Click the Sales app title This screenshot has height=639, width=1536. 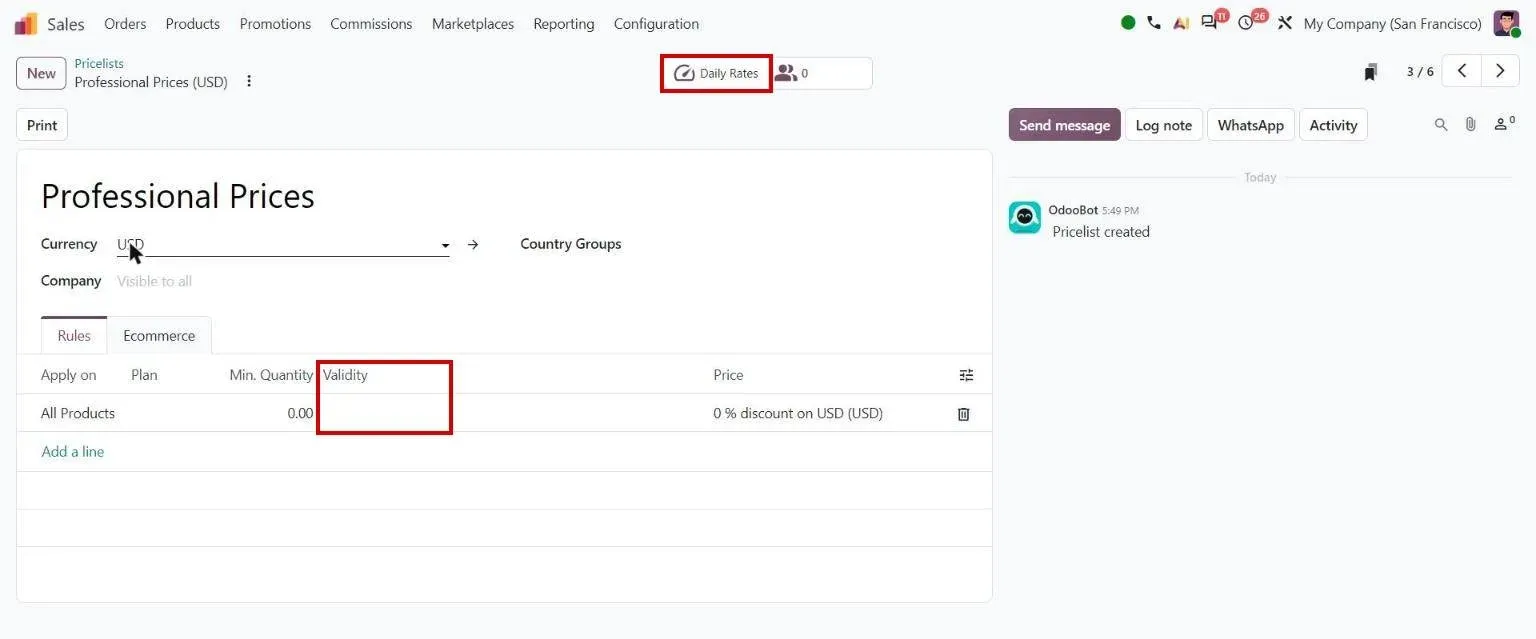click(66, 23)
